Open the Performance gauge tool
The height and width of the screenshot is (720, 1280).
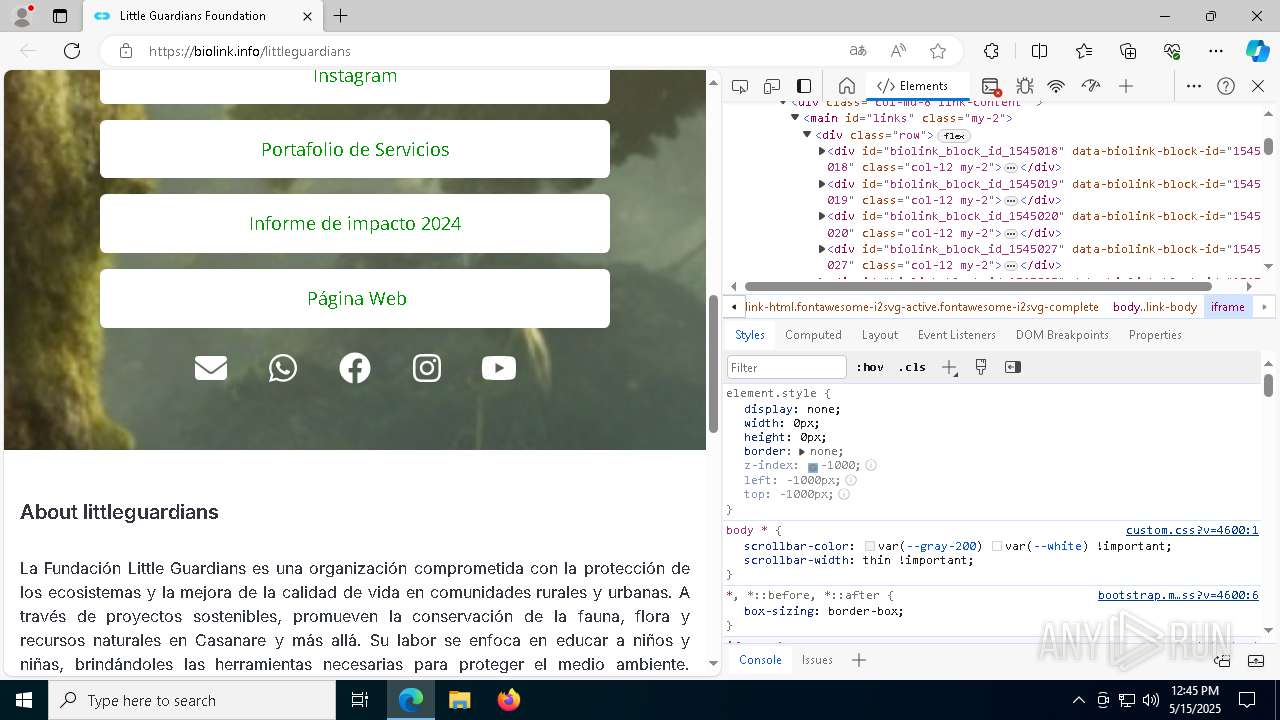coord(1091,86)
